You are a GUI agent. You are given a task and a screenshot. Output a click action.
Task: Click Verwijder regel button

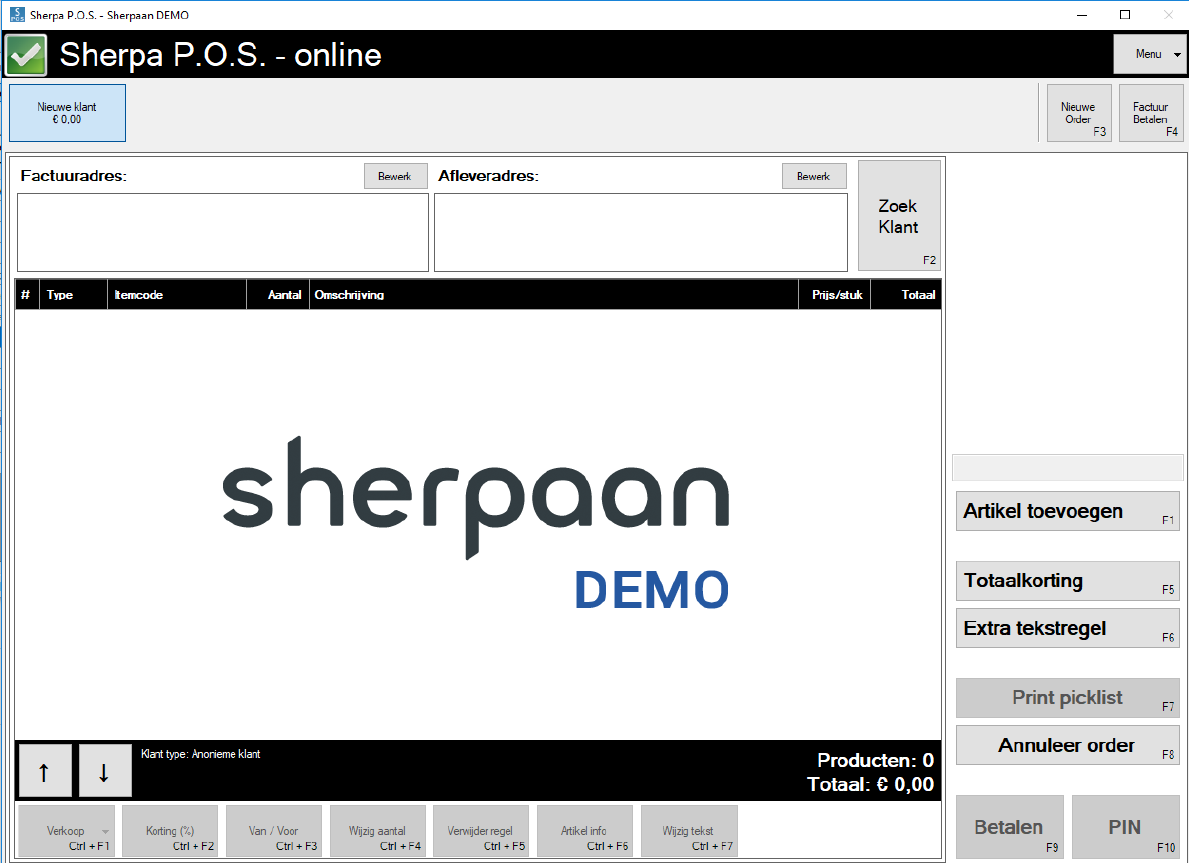tap(481, 831)
